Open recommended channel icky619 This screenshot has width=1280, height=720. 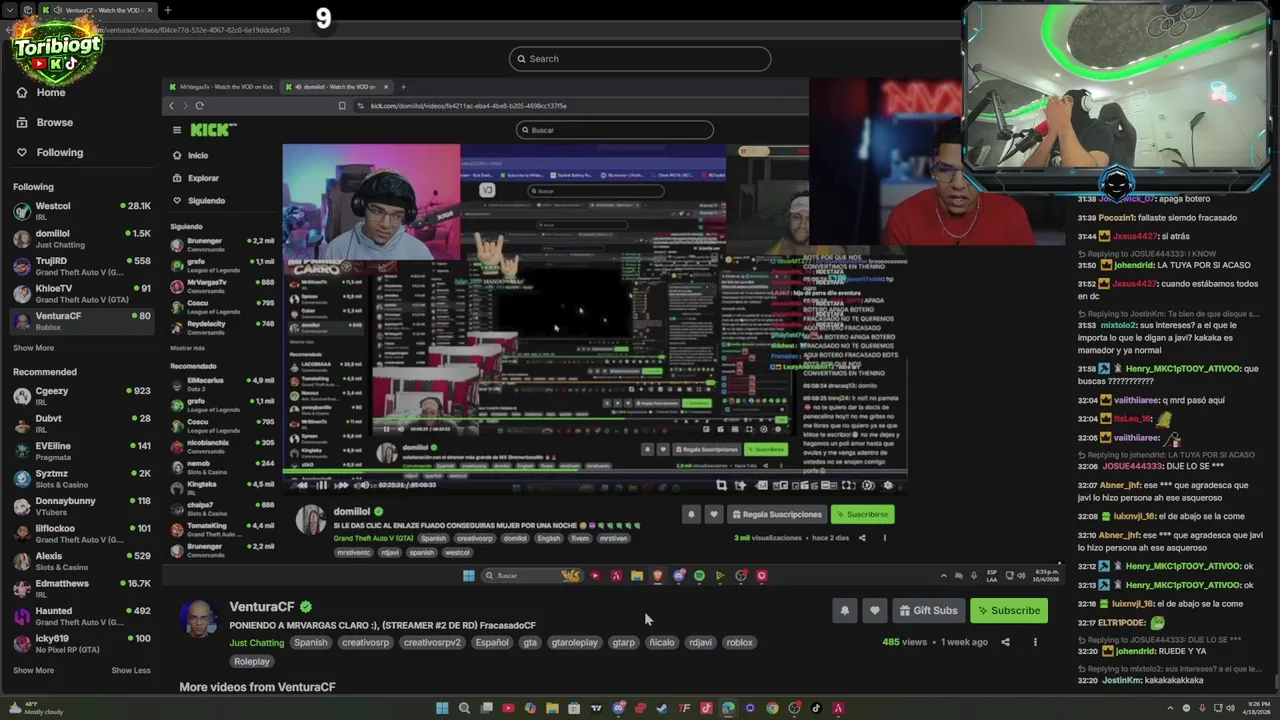(x=82, y=644)
